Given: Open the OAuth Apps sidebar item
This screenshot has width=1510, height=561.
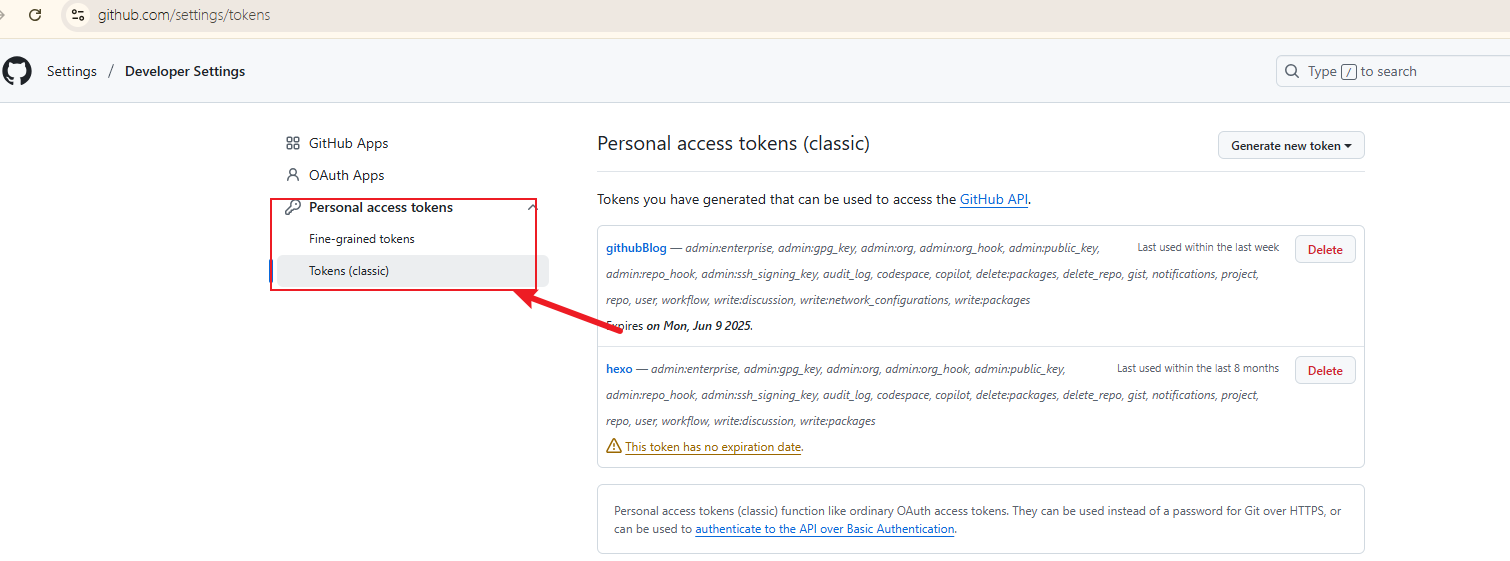Looking at the screenshot, I should [x=347, y=175].
